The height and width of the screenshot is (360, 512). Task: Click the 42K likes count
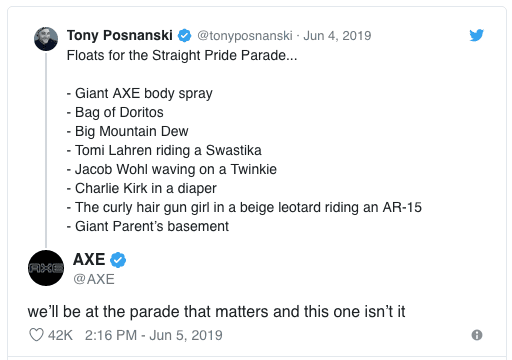[x=60, y=335]
